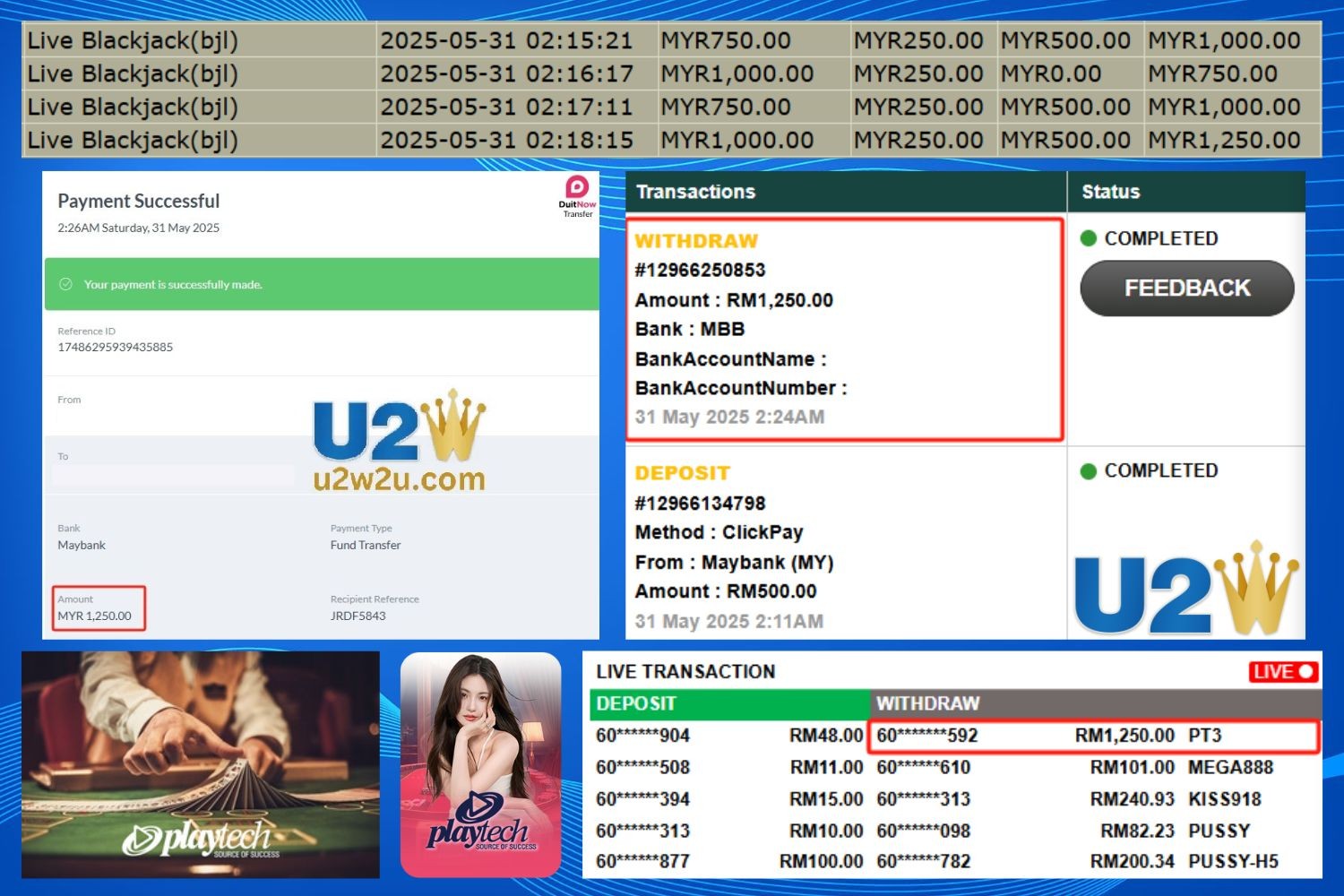Click the deposit line Amount : RM500.00
The width and height of the screenshot is (1344, 896).
726,591
